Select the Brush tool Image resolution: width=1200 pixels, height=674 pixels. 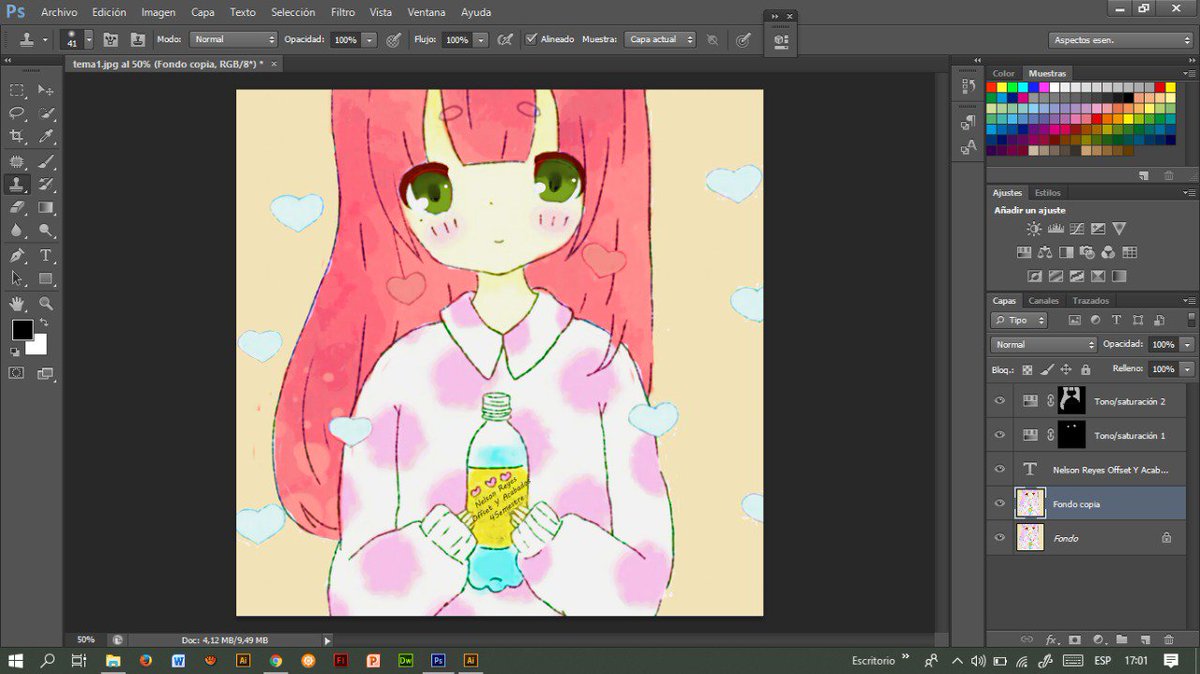[46, 161]
